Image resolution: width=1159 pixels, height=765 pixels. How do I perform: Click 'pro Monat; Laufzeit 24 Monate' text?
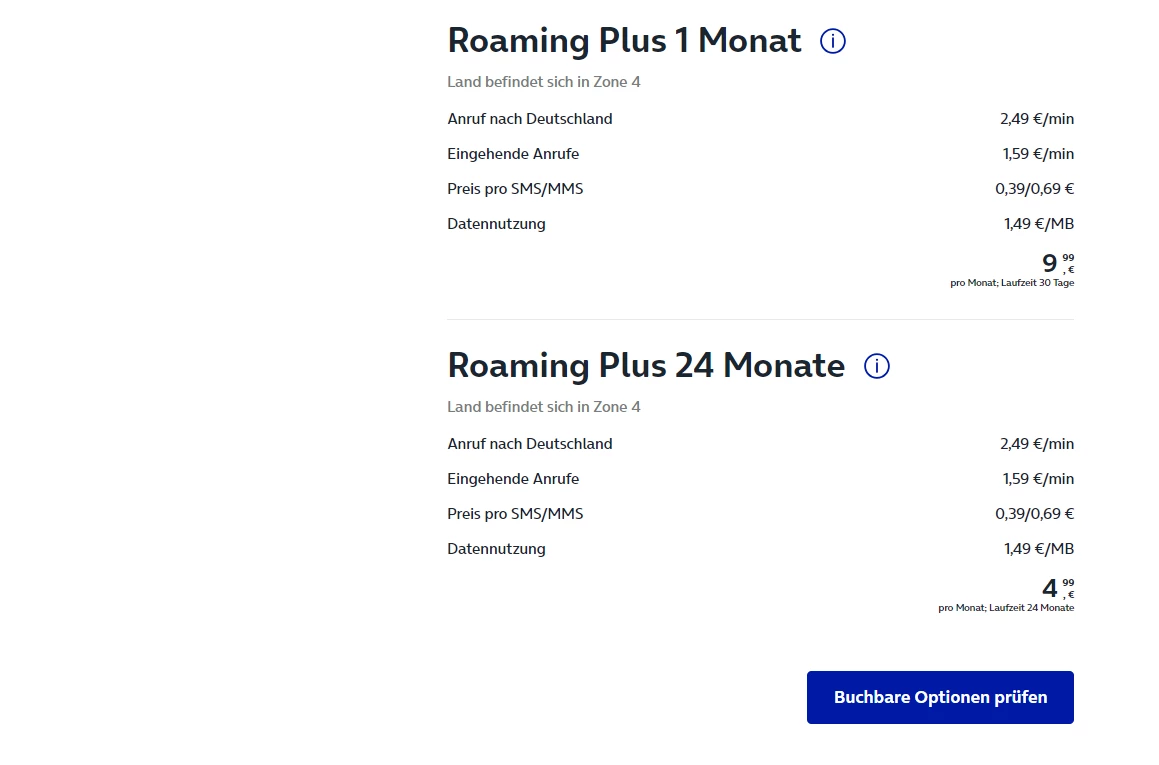tap(1005, 608)
